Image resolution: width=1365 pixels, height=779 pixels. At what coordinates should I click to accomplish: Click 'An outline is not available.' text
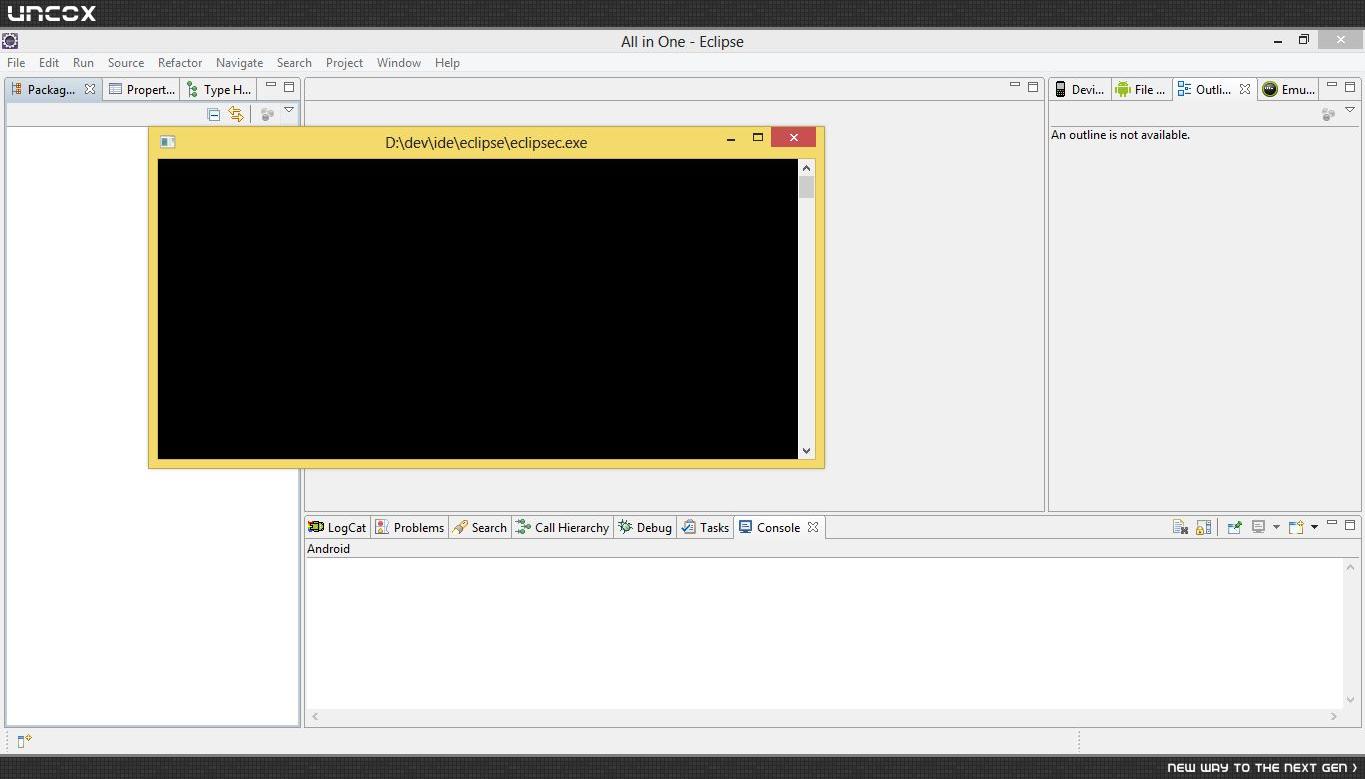tap(1120, 135)
